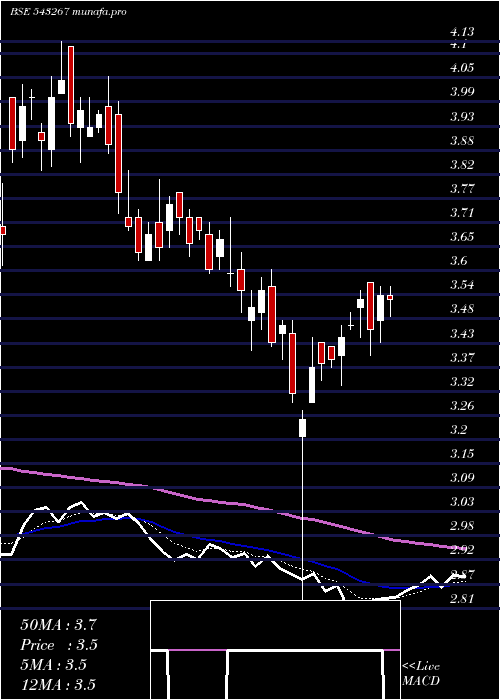Select the Price : 3.5 legend entry
The height and width of the screenshot is (700, 500).
coord(58,645)
